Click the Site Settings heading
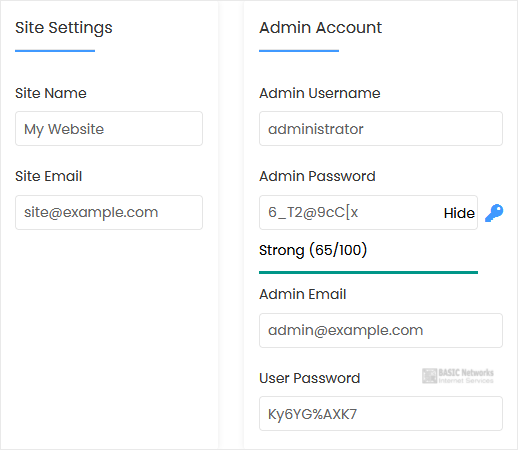The width and height of the screenshot is (518, 450). click(64, 28)
